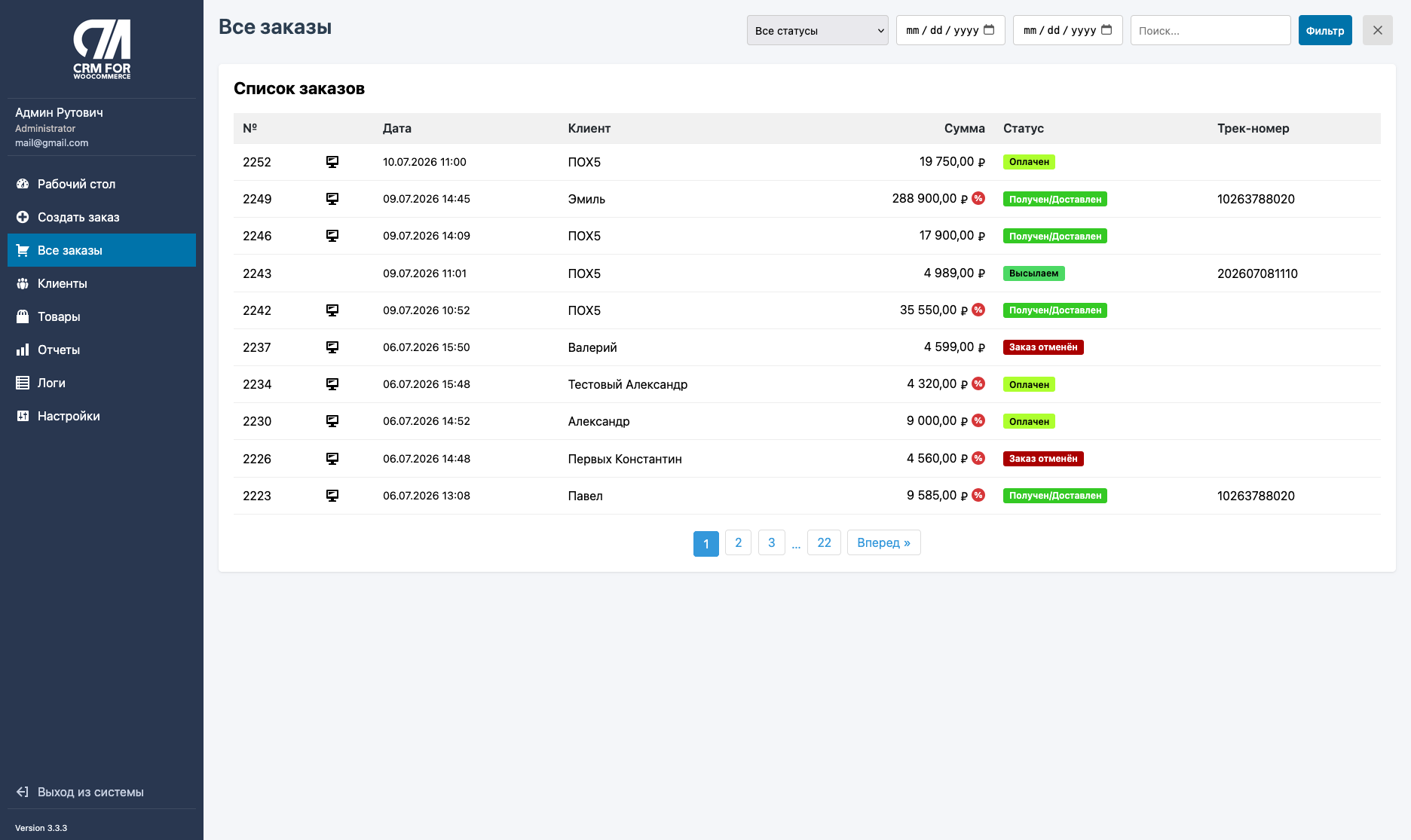Image resolution: width=1411 pixels, height=840 pixels.
Task: Open the Логи section
Action: point(102,383)
